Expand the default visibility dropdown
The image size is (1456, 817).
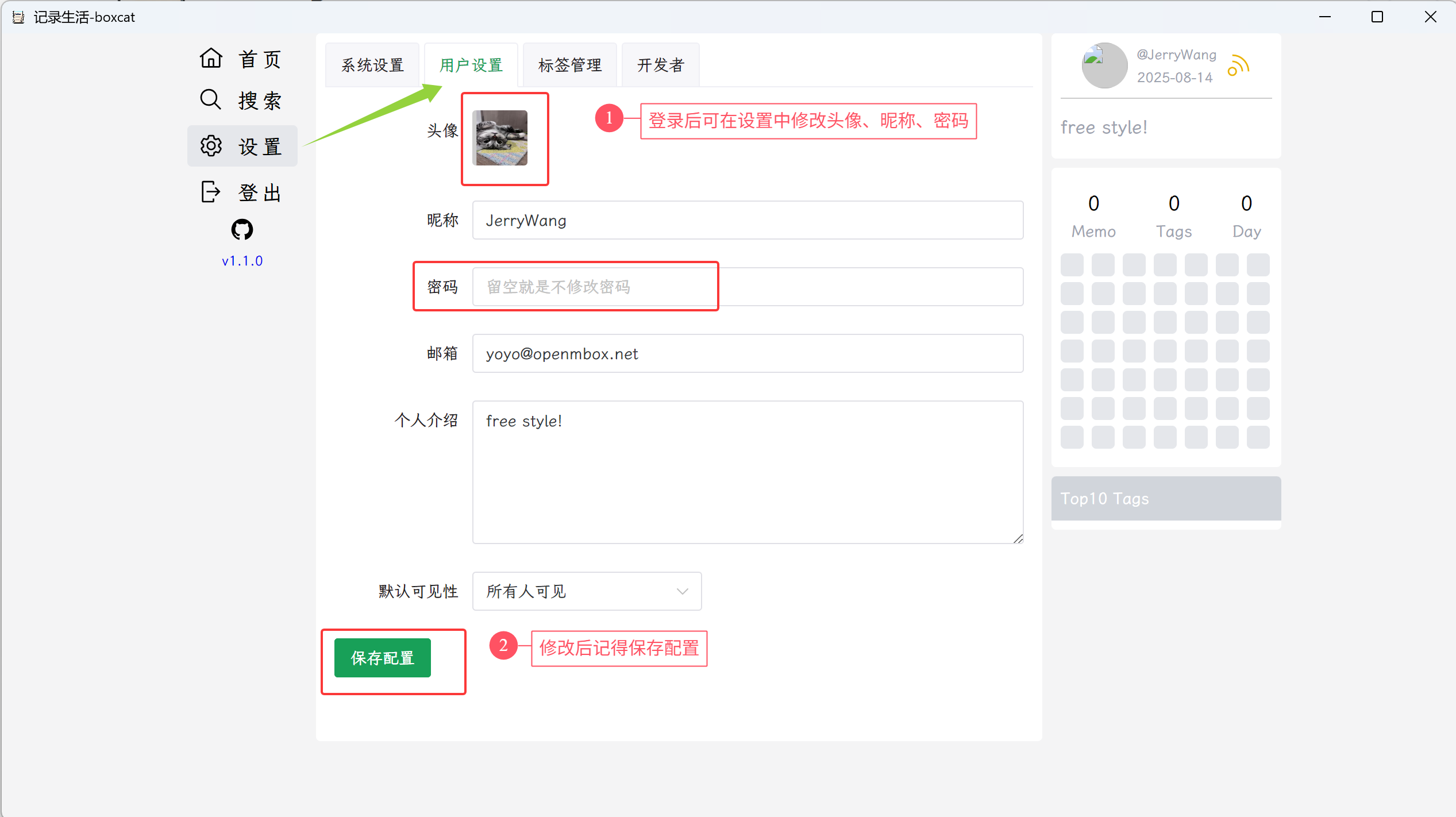click(x=587, y=591)
